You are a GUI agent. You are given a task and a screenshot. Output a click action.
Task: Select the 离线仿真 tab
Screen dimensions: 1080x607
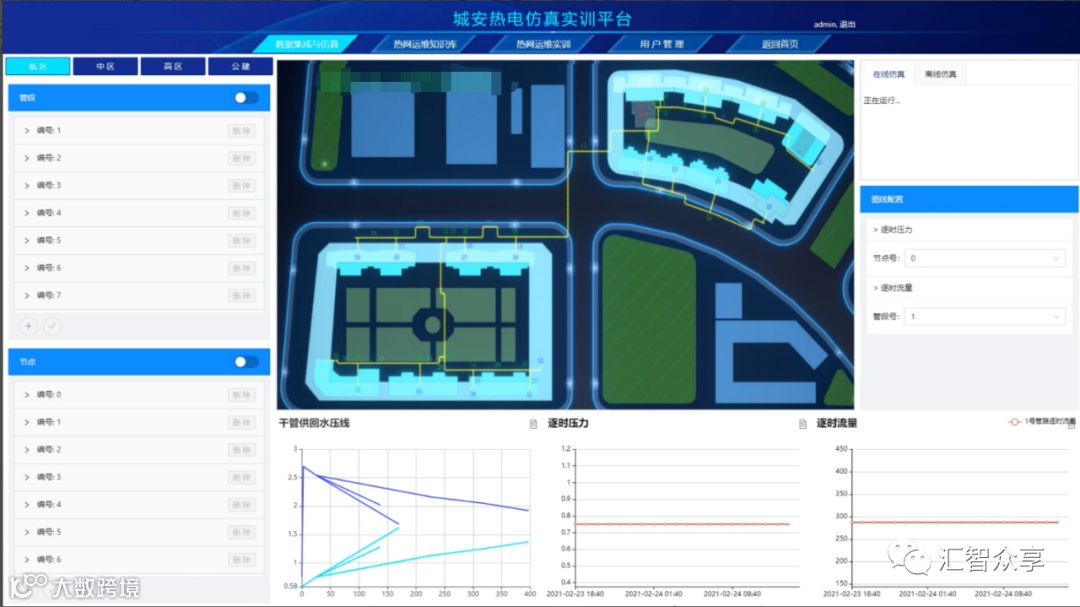point(940,74)
